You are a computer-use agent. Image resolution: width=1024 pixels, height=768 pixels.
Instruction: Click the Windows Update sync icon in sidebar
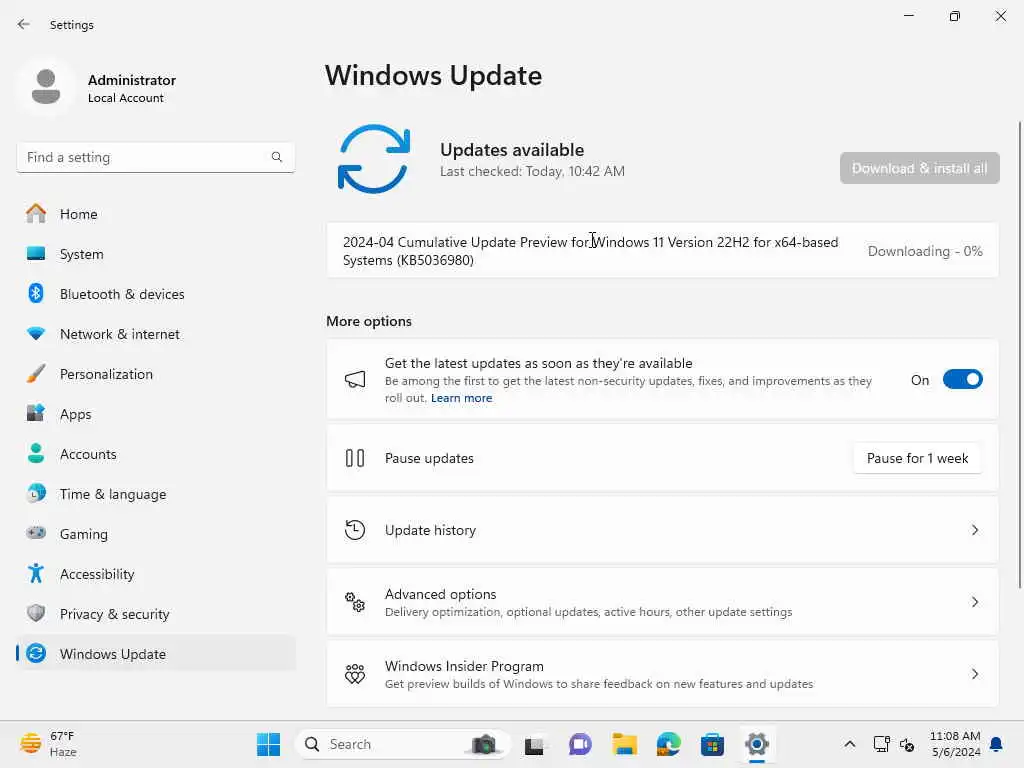click(x=36, y=653)
